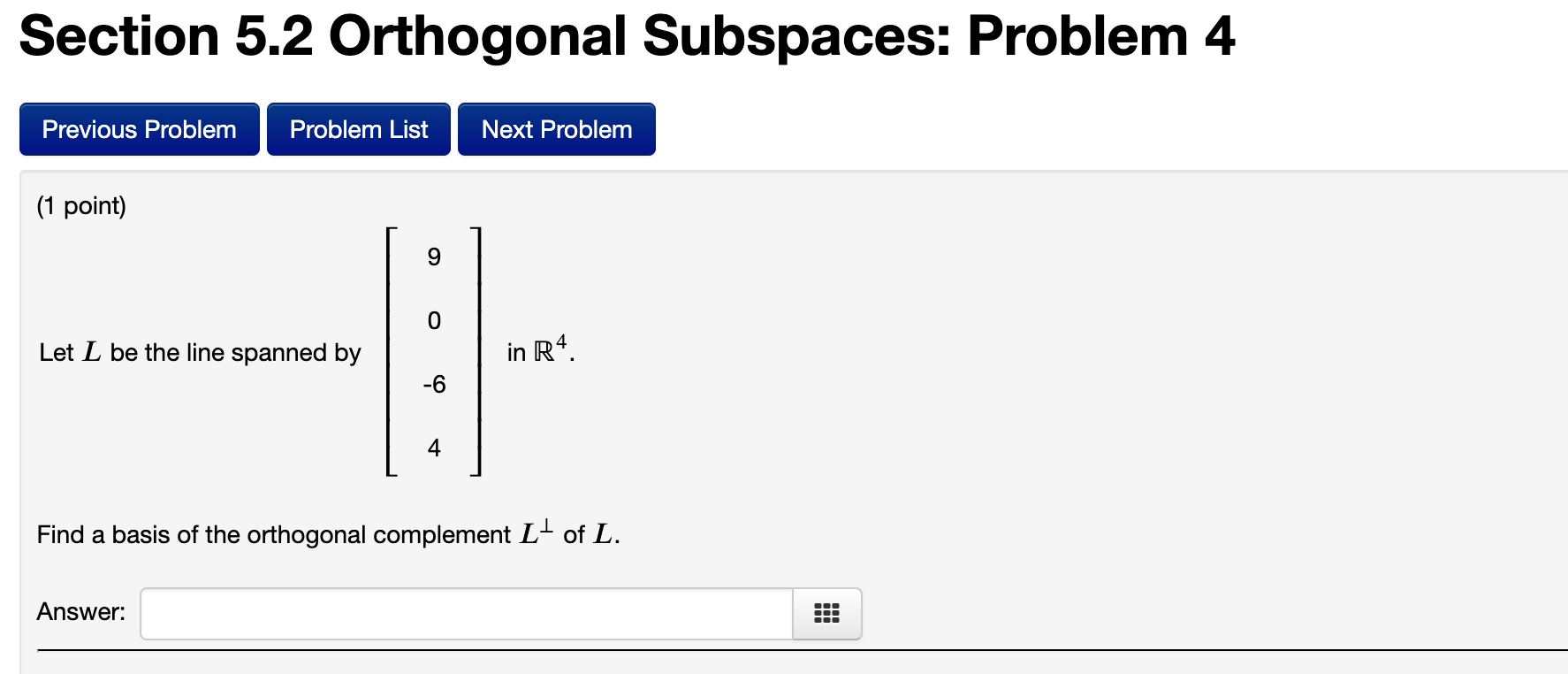Click the Section 5.2 problem heading
The image size is (1568, 674).
628,35
